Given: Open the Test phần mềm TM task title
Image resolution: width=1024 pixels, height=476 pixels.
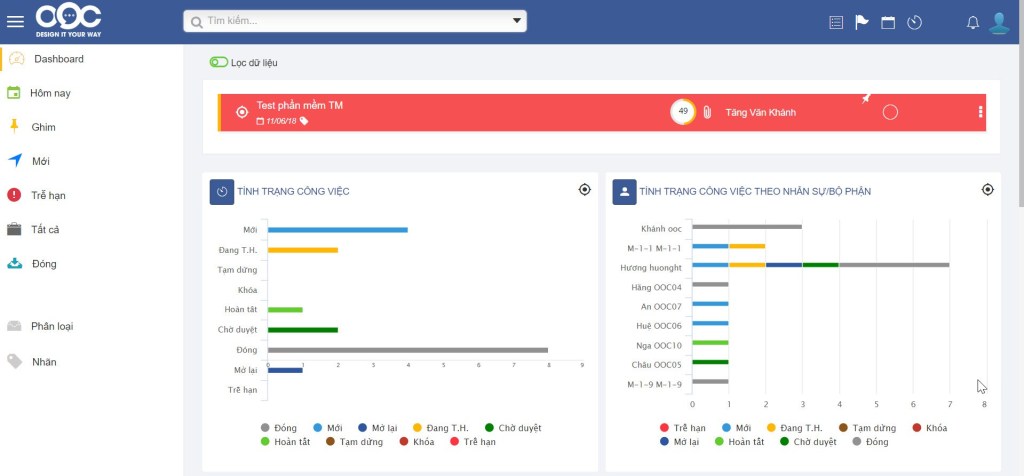Looking at the screenshot, I should [x=299, y=105].
